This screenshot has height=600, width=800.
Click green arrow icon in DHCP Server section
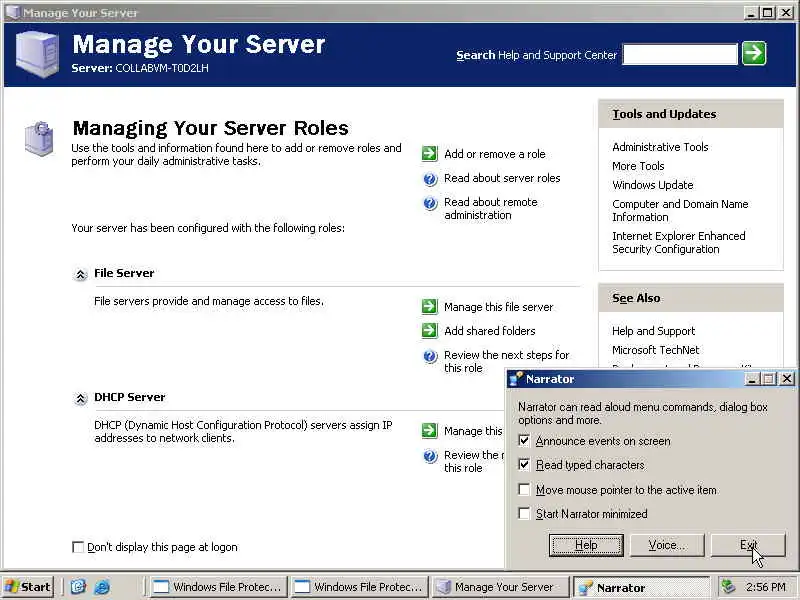[x=430, y=431]
